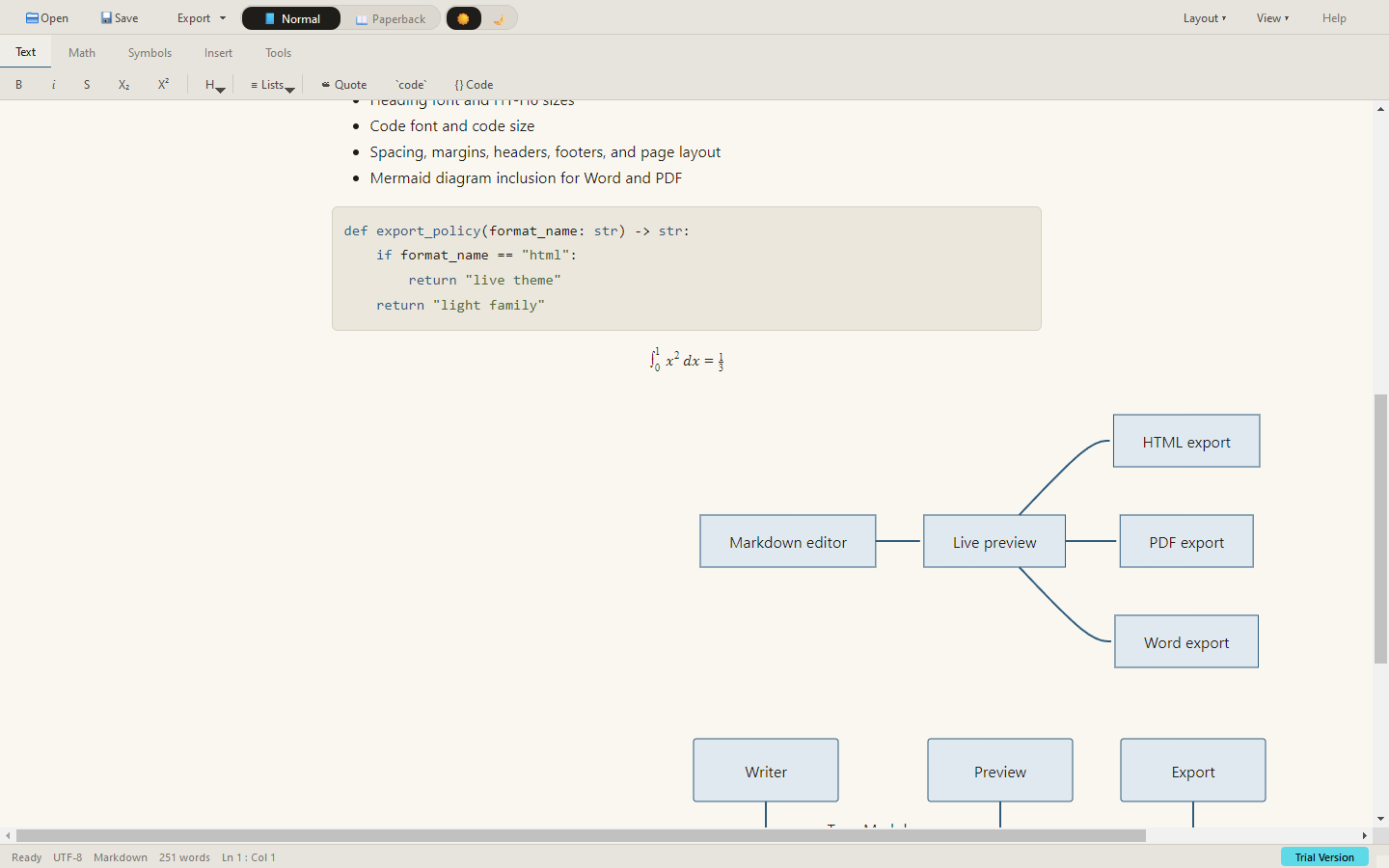The height and width of the screenshot is (868, 1389).
Task: Click the scroll up arrow
Action: coord(1381,109)
